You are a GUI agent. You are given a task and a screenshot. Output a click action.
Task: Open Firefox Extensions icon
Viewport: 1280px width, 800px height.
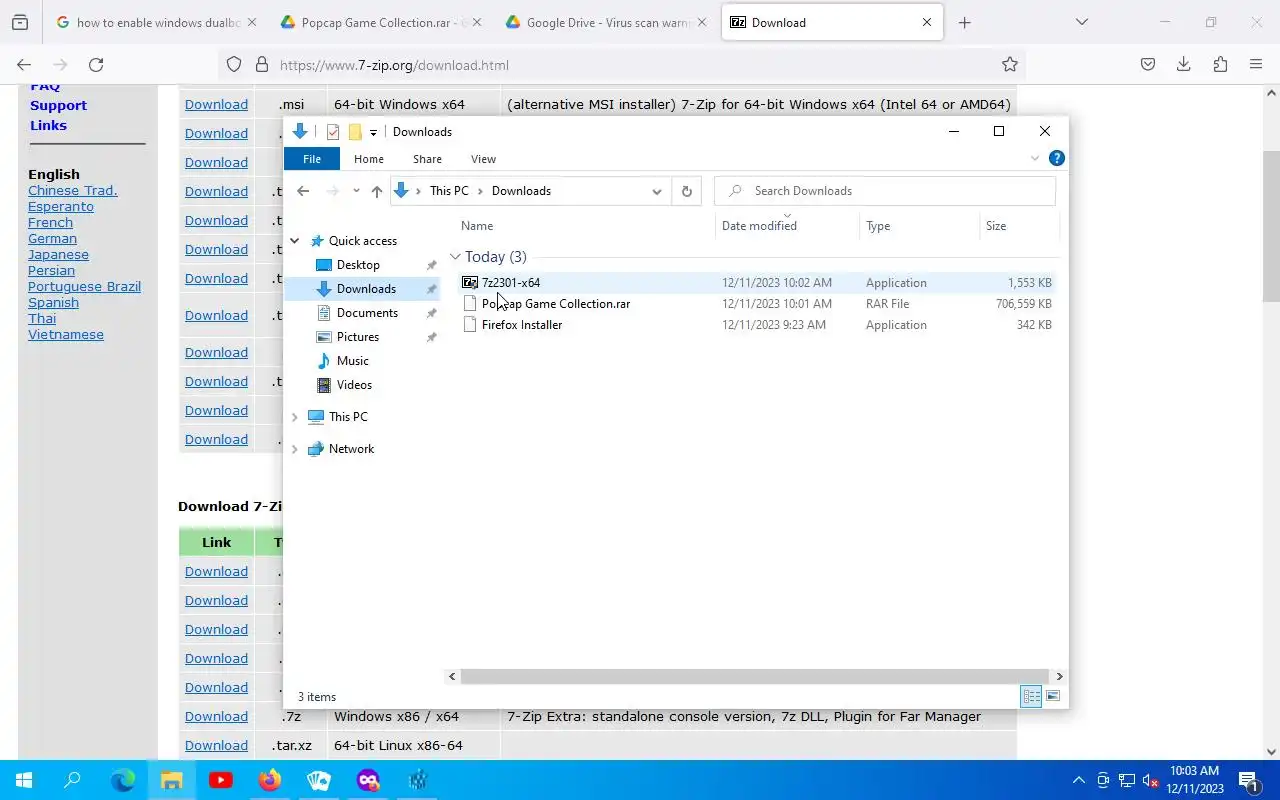1220,65
